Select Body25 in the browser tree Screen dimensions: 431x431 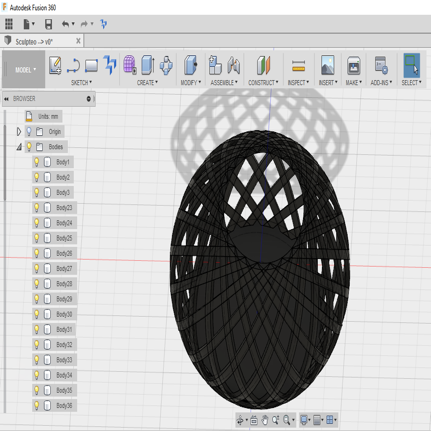click(x=64, y=238)
